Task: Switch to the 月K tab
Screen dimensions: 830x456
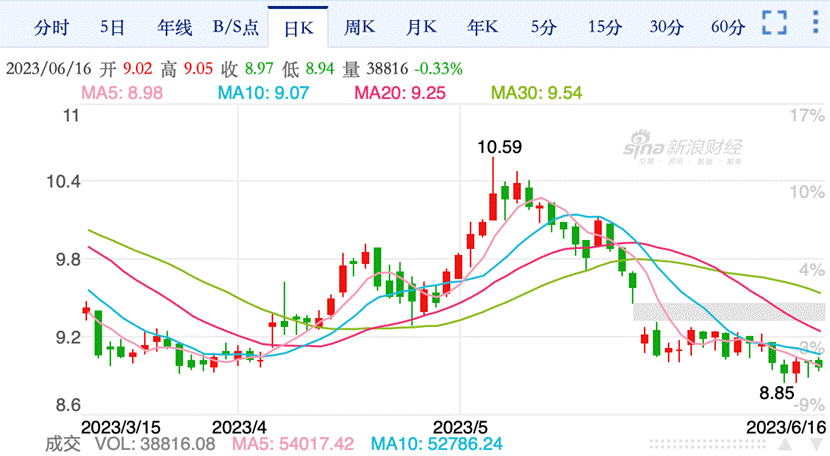Action: coord(421,27)
